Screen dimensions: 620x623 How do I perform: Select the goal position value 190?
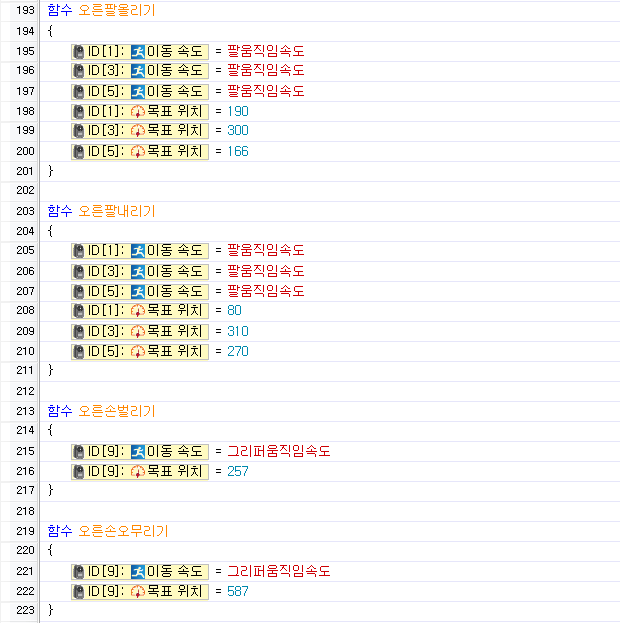237,111
